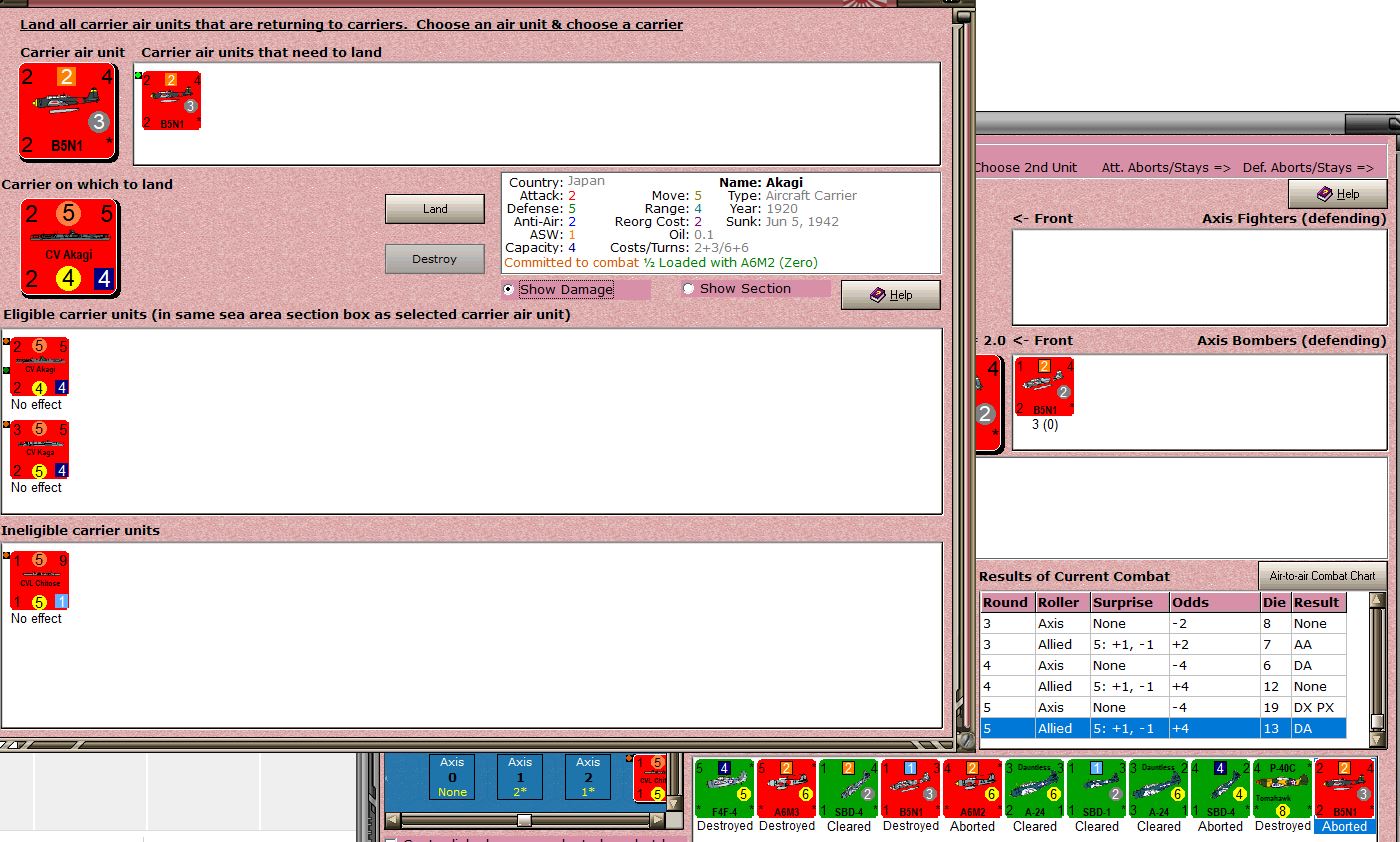The image size is (1400, 842).
Task: Open the Air-to-air Combat Chart
Action: [1322, 576]
